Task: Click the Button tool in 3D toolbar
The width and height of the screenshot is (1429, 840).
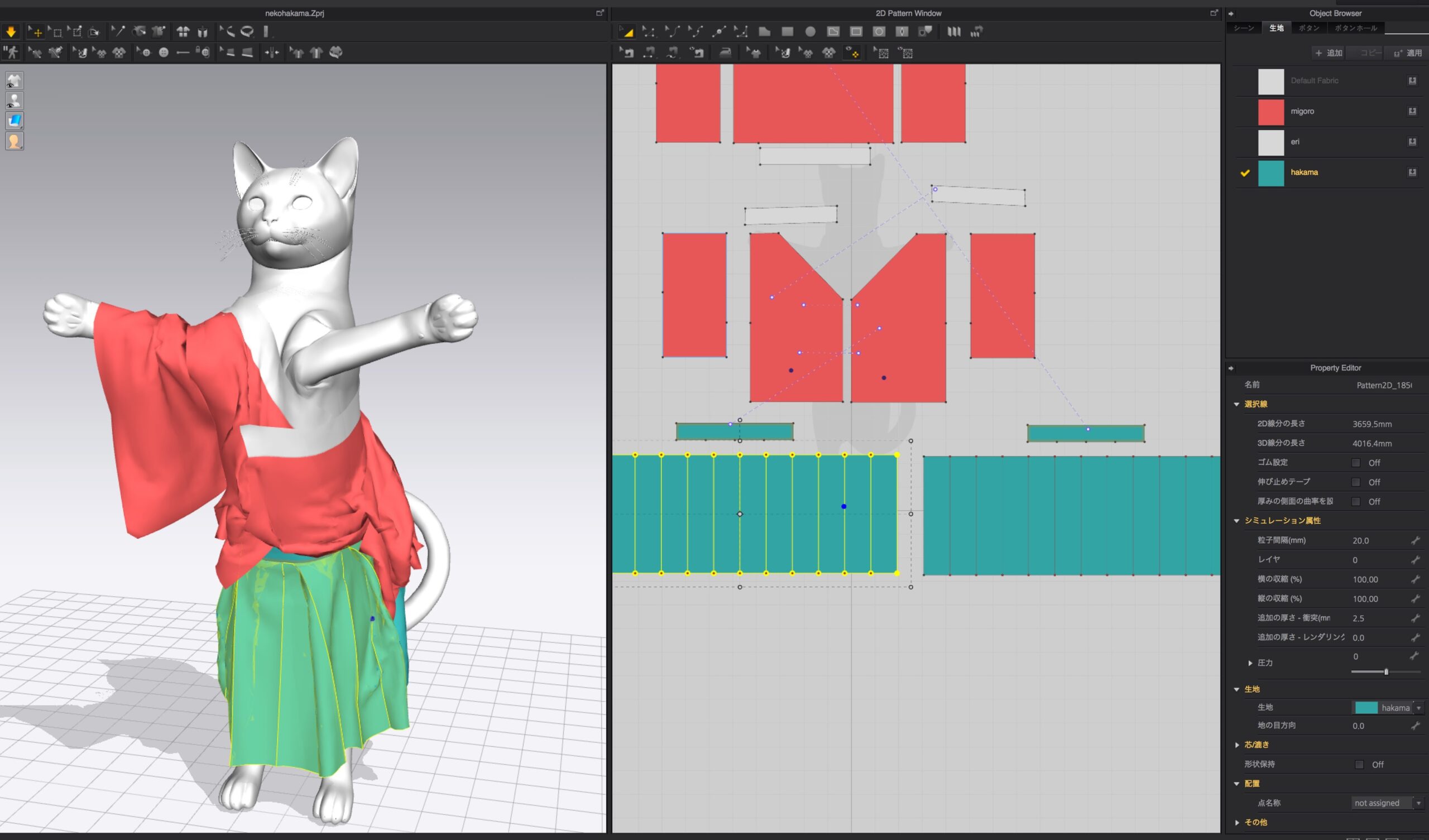Action: (x=164, y=53)
